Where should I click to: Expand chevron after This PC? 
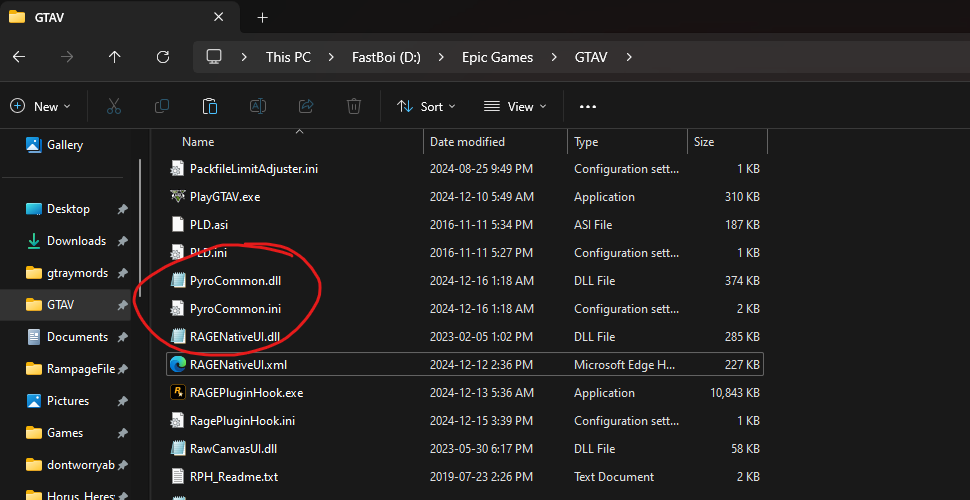(332, 58)
